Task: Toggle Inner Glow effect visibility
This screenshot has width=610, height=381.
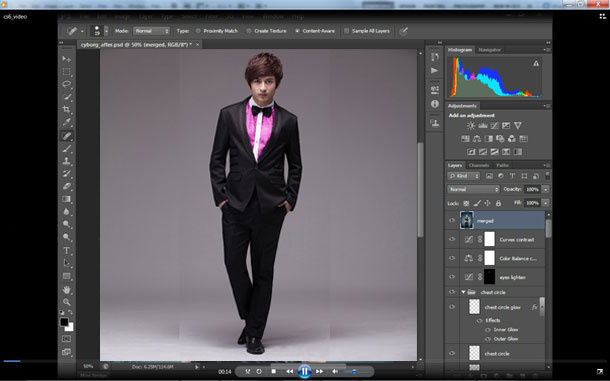Action: coord(487,330)
